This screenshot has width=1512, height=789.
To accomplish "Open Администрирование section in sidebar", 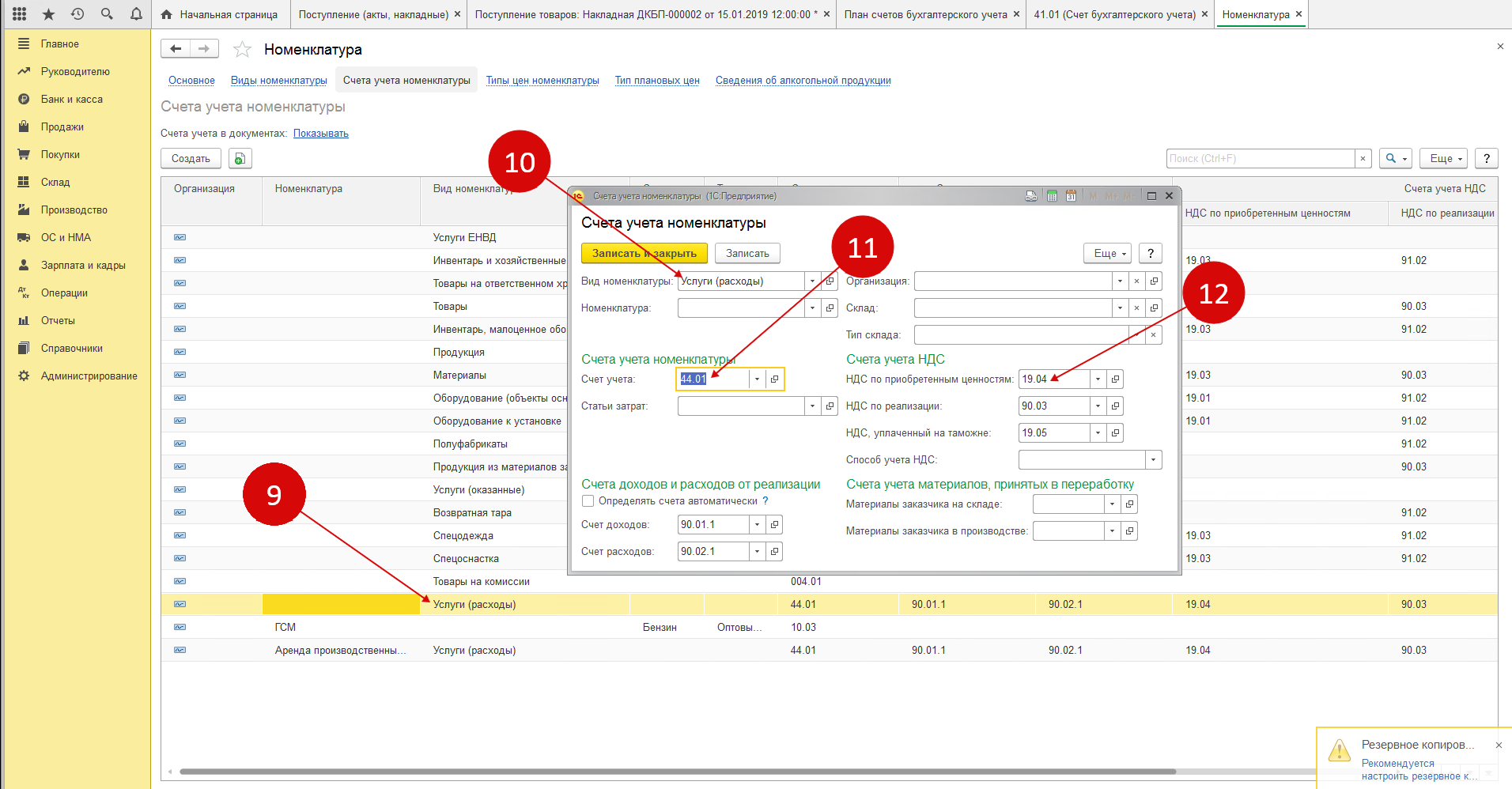I will [89, 376].
